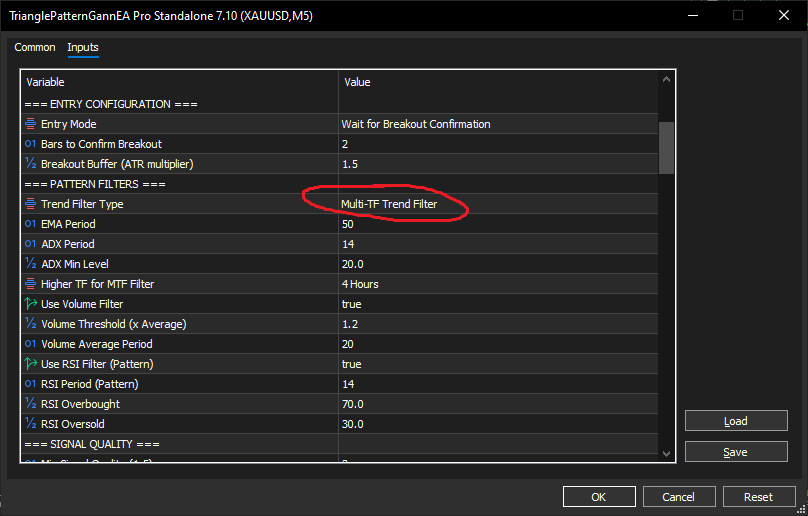Switch to the Common tab
This screenshot has width=808, height=516.
(x=35, y=48)
